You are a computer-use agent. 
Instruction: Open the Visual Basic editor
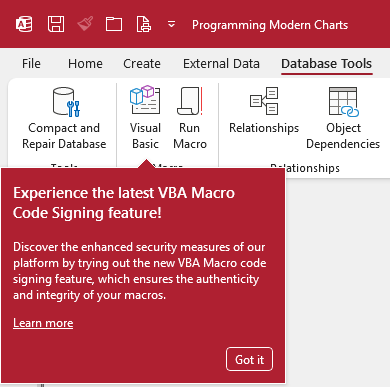[x=145, y=118]
